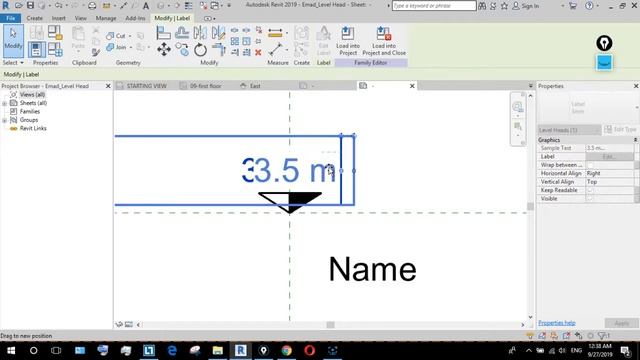
Task: Expand the Sheets (all) tree node
Action: (x=4, y=103)
